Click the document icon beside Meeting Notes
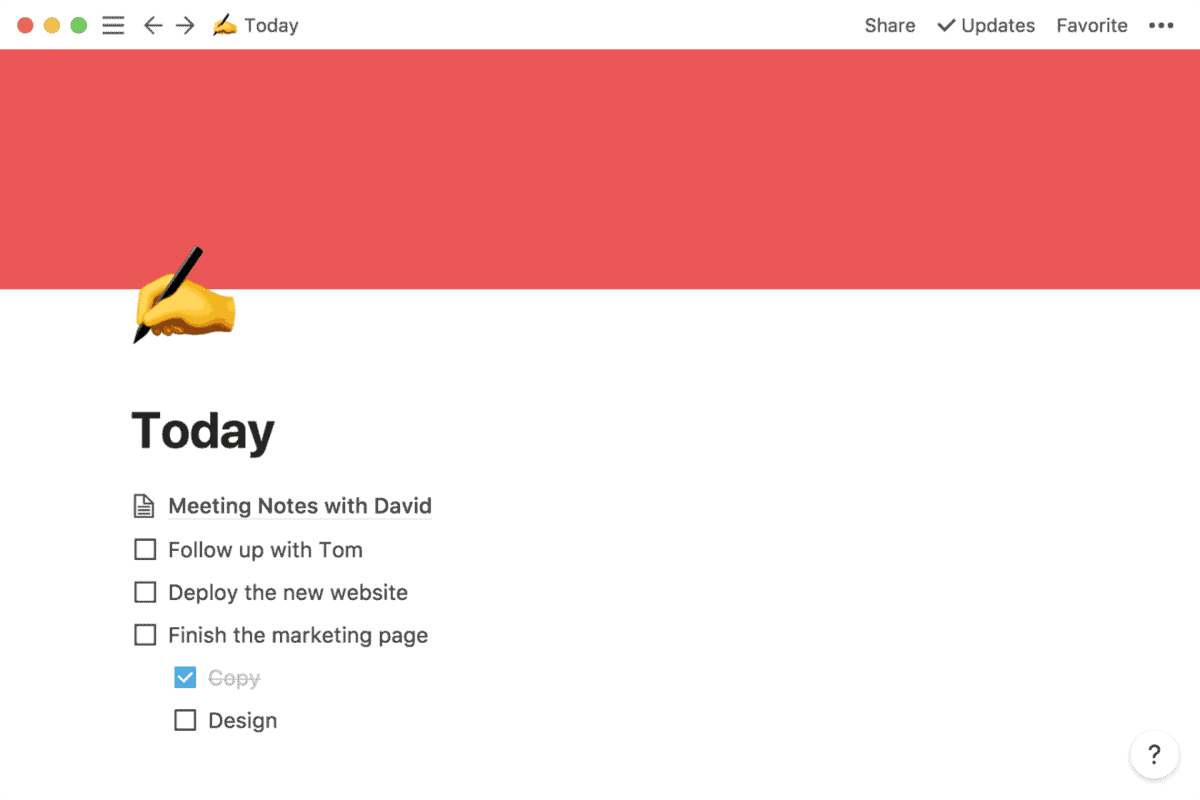Image resolution: width=1200 pixels, height=800 pixels. (145, 507)
